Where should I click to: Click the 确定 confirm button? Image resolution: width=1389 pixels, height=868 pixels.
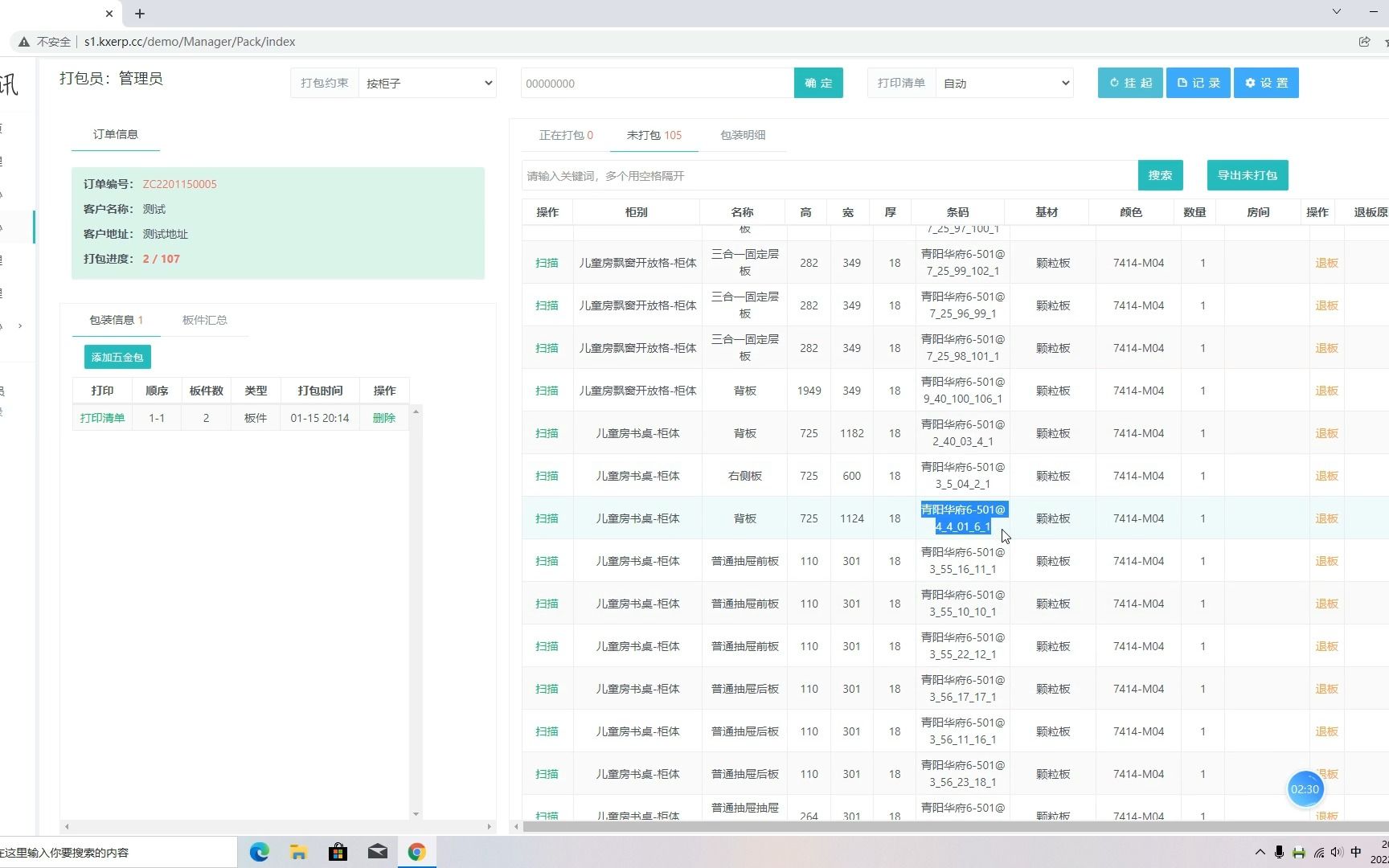pyautogui.click(x=818, y=83)
